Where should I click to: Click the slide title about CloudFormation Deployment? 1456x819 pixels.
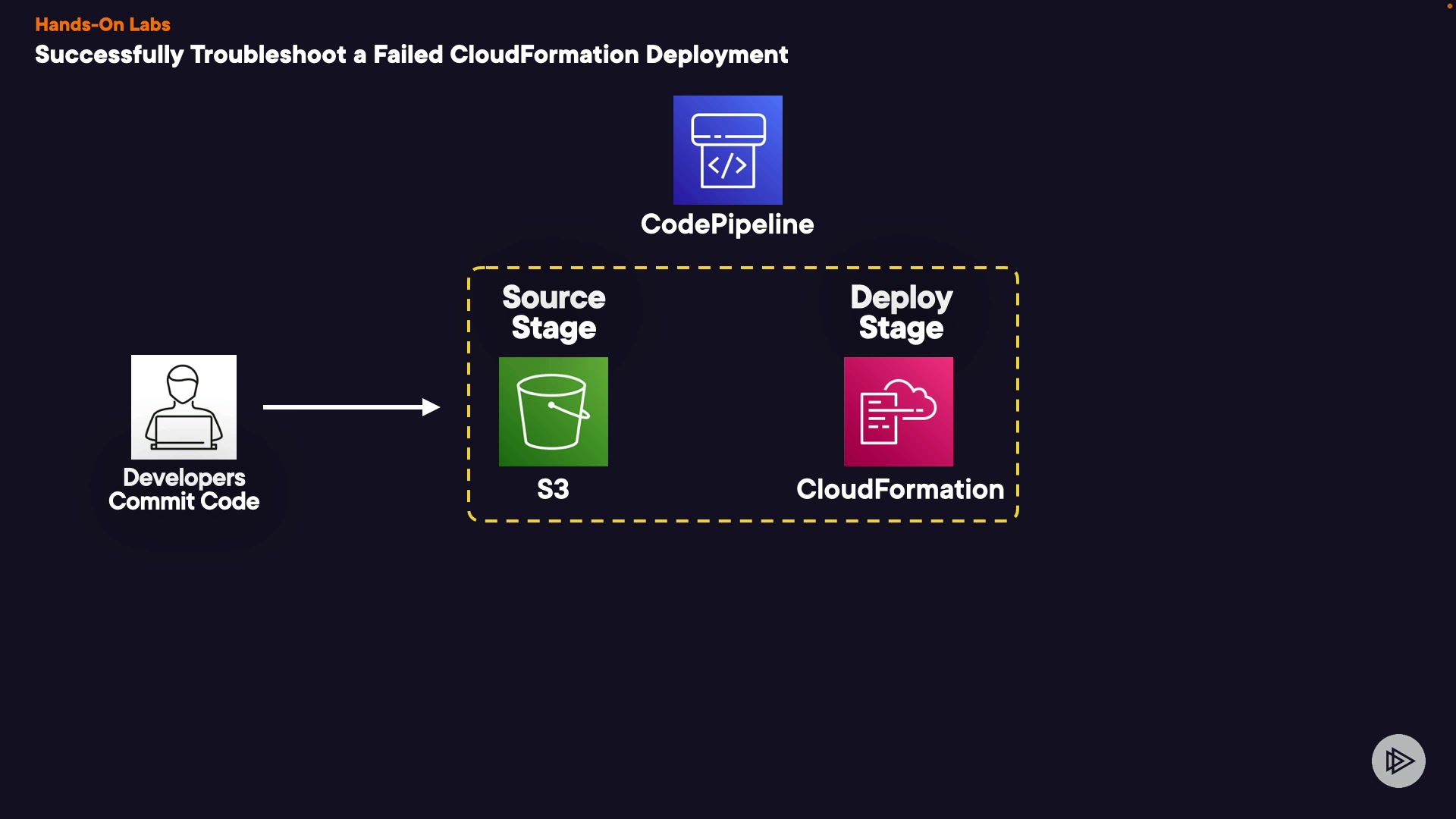pos(411,55)
